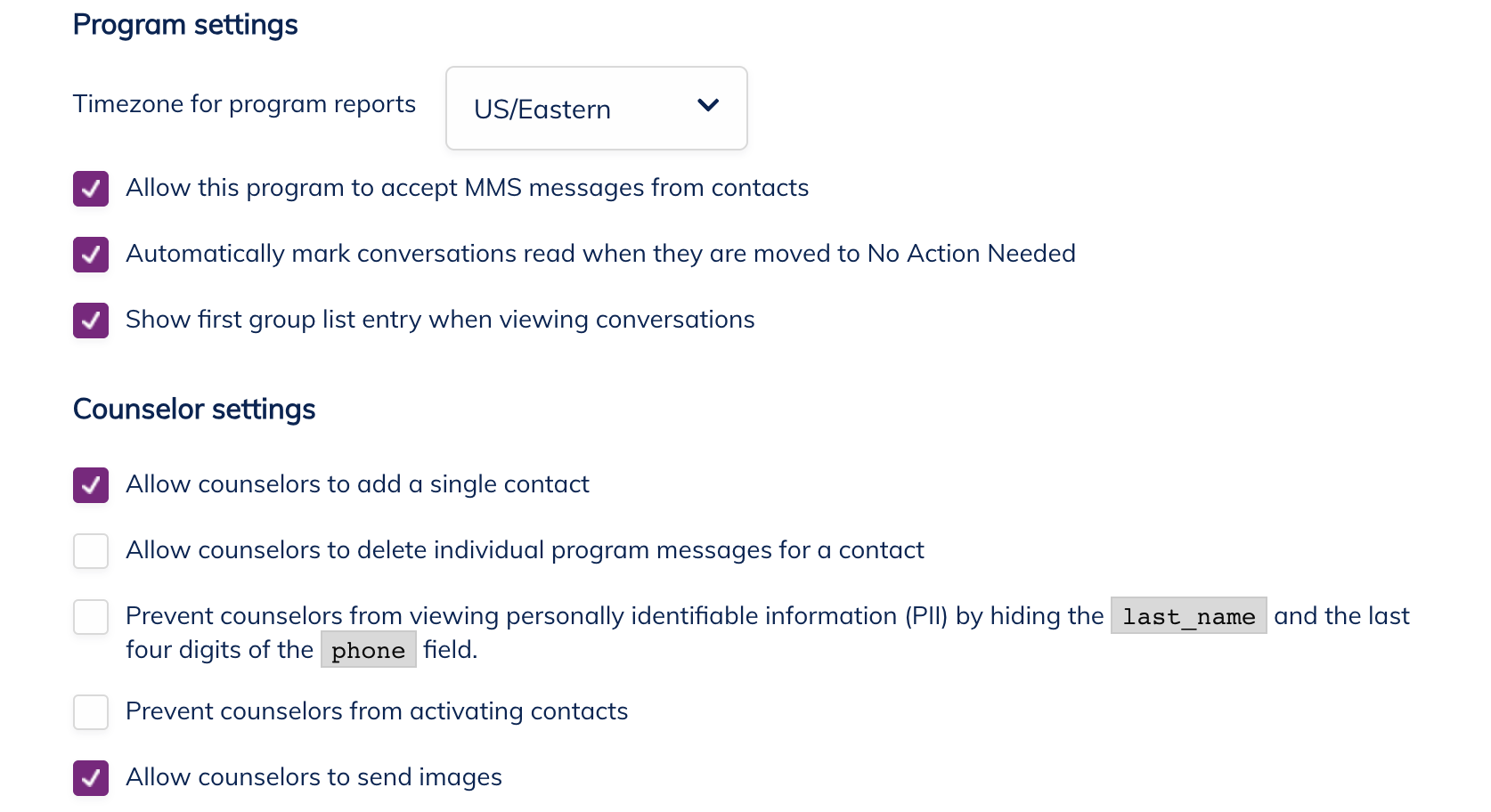Screen dimensions: 1491x812
Task: Tick the checkbox to hide PII from counselors
Action: pyautogui.click(x=91, y=617)
